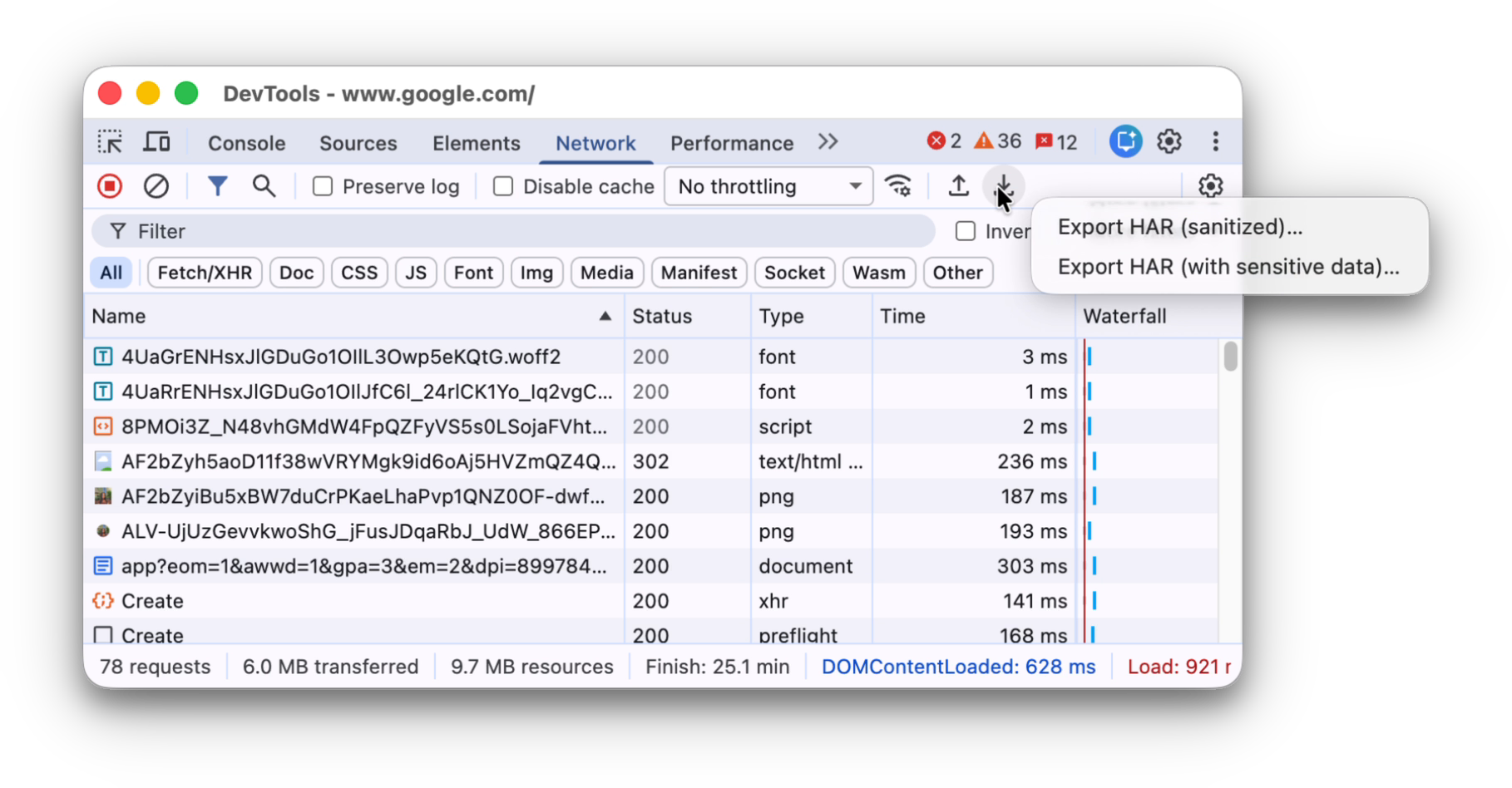Click the red errors count badge
This screenshot has height=788, width=1512.
pyautogui.click(x=944, y=141)
